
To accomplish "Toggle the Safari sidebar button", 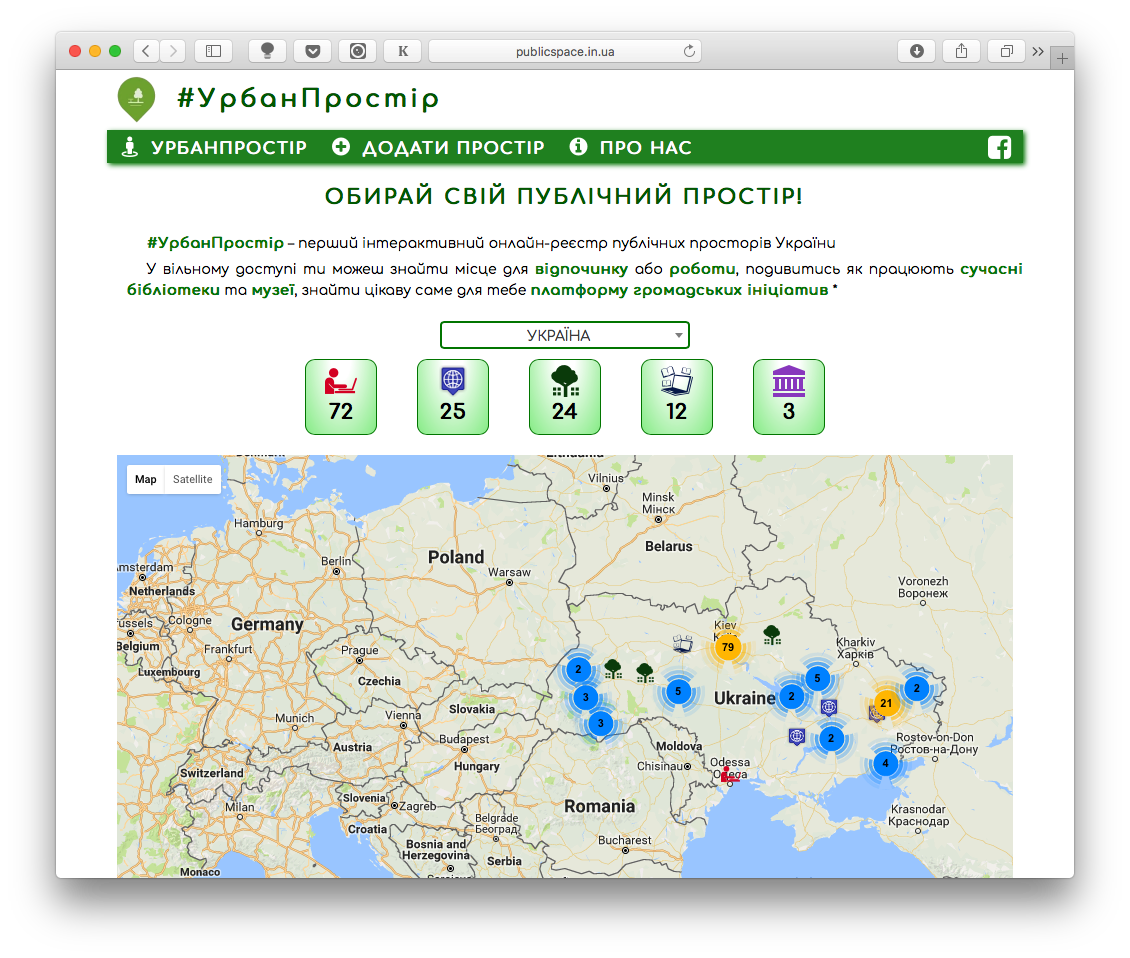I will coord(213,51).
